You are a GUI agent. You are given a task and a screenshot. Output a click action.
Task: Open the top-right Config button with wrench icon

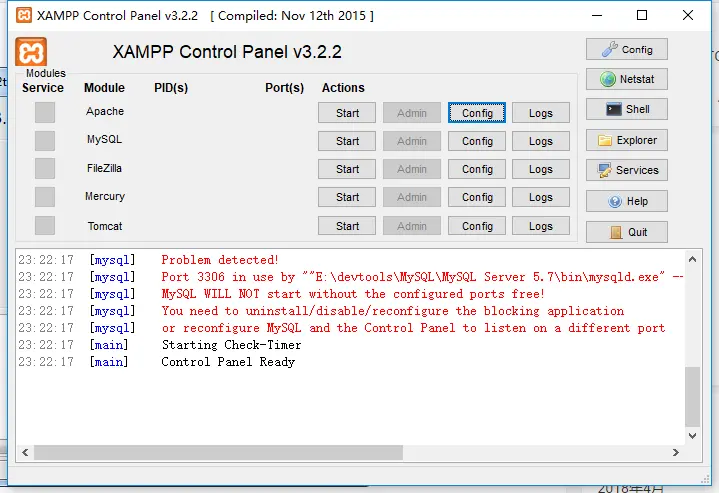coord(626,49)
